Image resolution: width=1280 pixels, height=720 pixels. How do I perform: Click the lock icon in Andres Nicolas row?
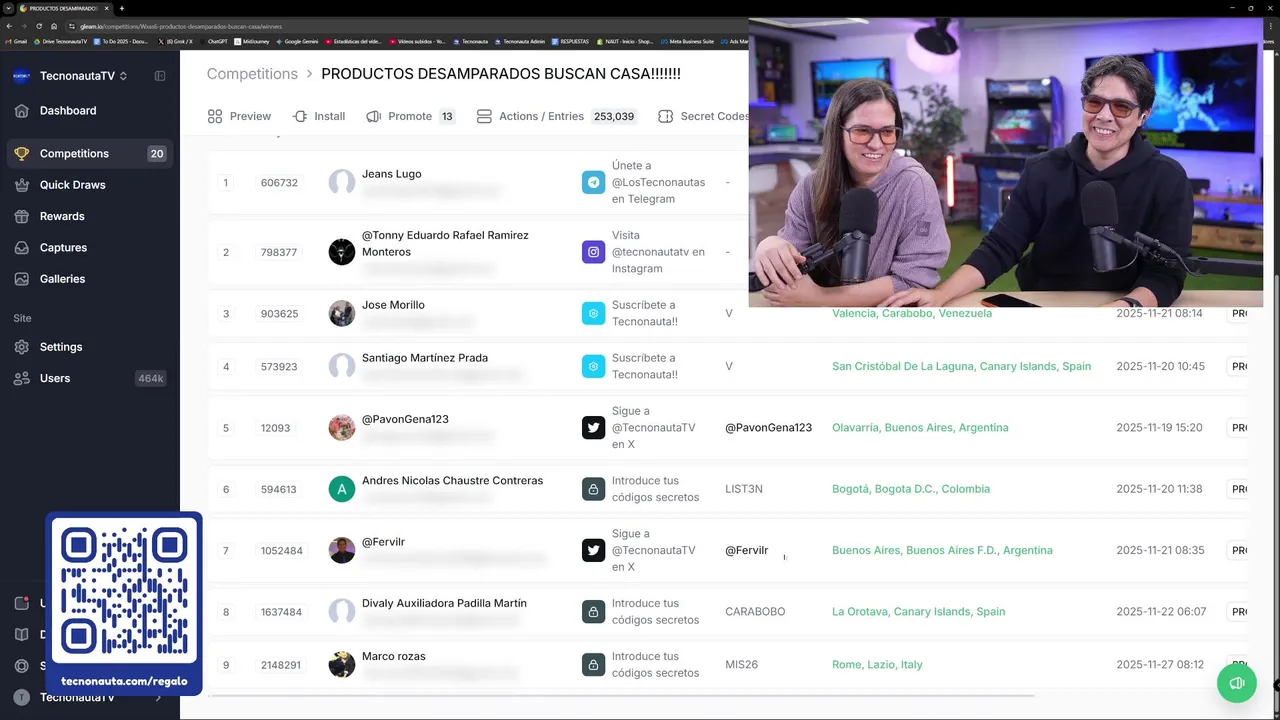(x=594, y=489)
